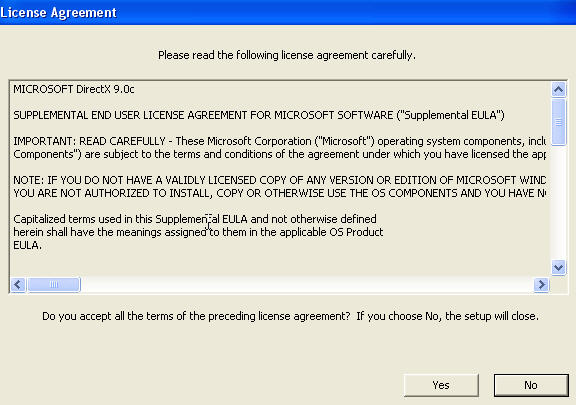576x405 pixels.
Task: Click the vertical scrollbar track below the thumb
Action: click(558, 202)
